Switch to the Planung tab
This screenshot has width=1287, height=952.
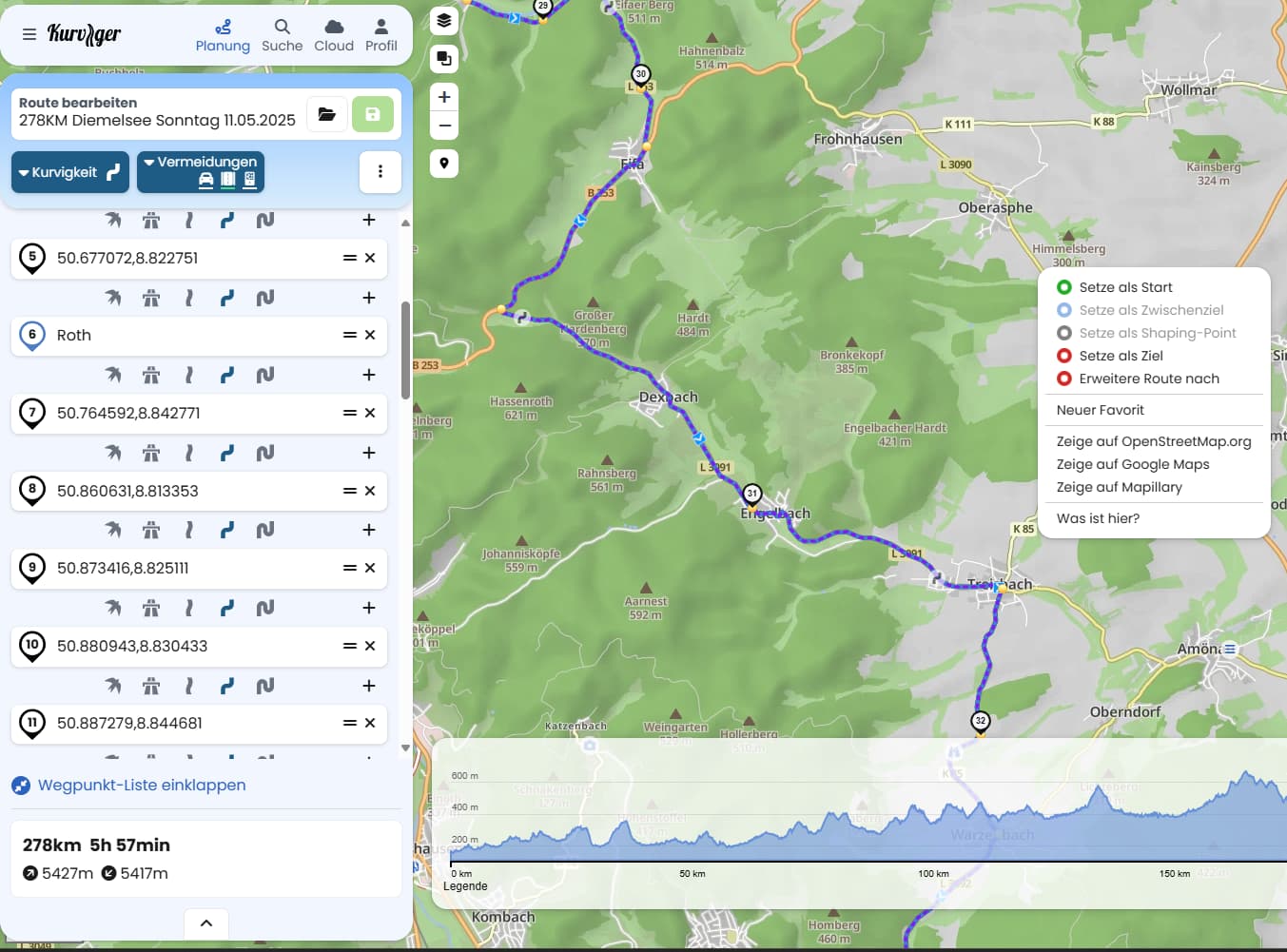pyautogui.click(x=223, y=35)
